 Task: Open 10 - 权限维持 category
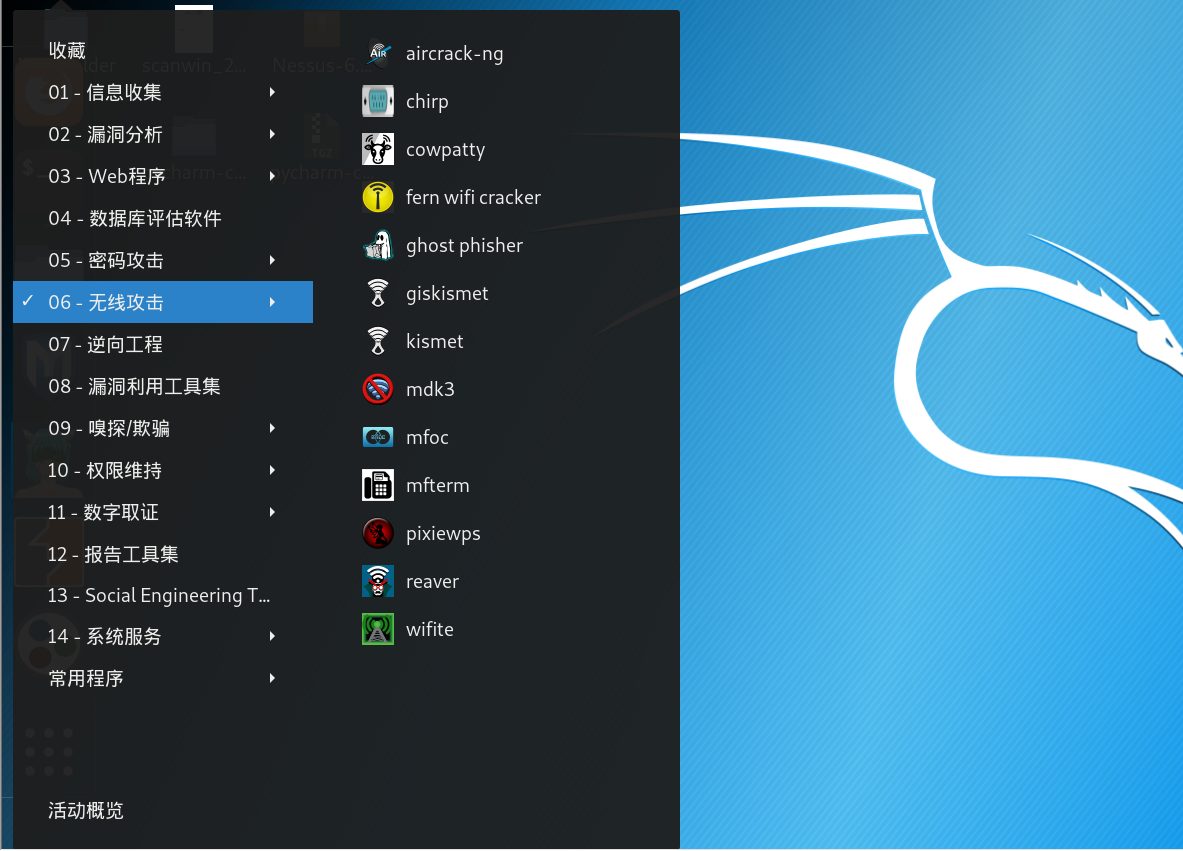pos(163,471)
